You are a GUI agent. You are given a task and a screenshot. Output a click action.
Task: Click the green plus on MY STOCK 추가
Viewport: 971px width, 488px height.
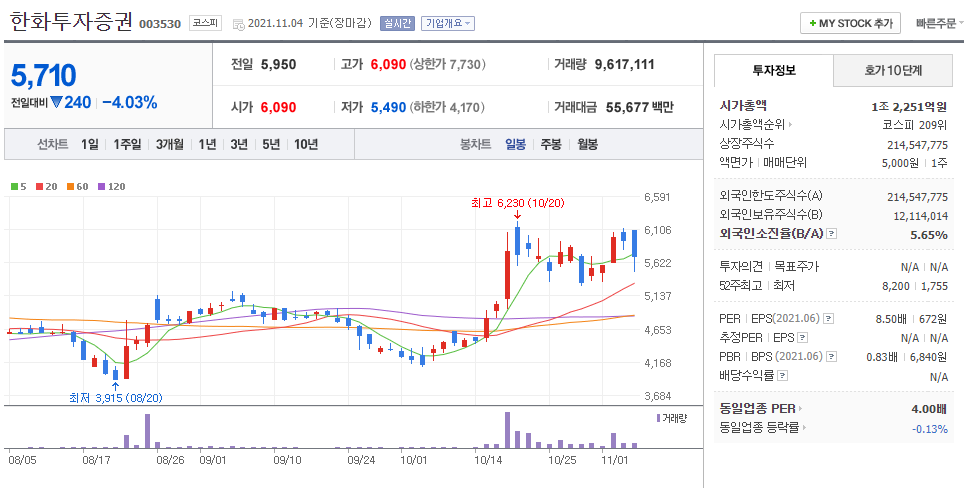(x=812, y=24)
